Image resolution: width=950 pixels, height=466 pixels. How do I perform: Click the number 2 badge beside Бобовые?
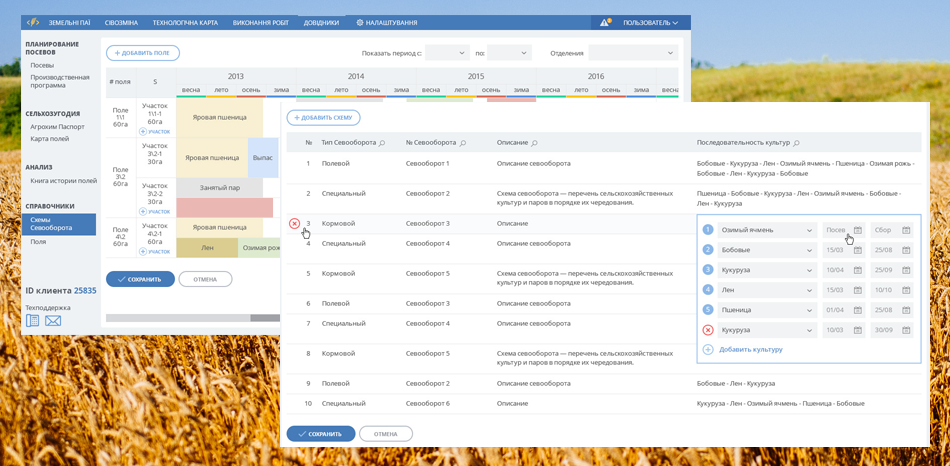coord(708,250)
